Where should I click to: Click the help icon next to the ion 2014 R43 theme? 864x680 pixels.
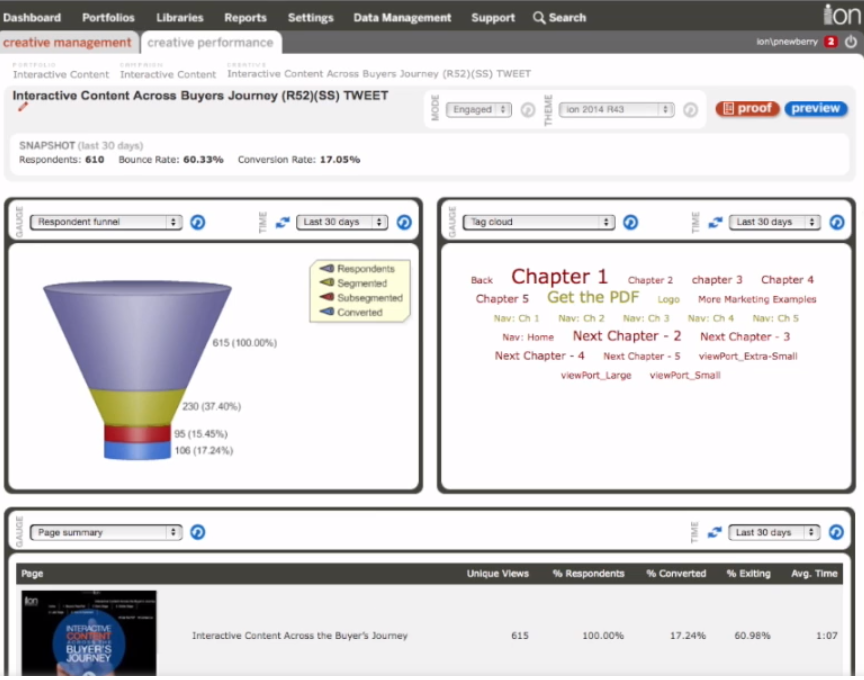690,111
